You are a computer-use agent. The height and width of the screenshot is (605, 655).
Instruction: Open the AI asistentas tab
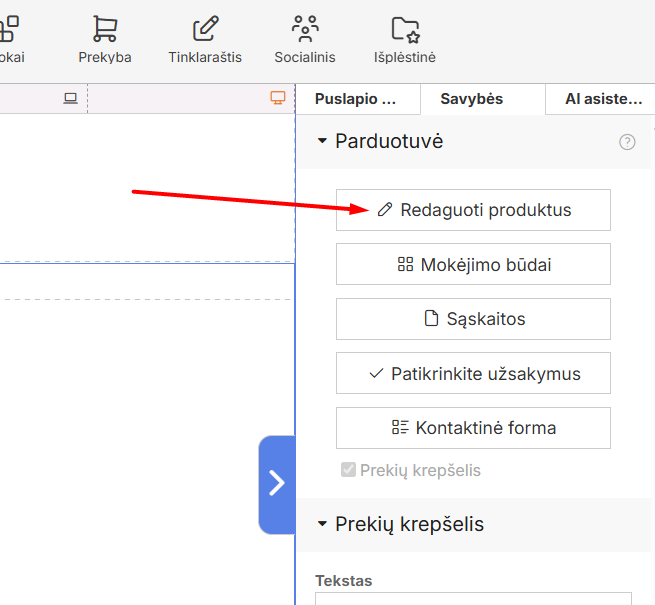[x=604, y=99]
